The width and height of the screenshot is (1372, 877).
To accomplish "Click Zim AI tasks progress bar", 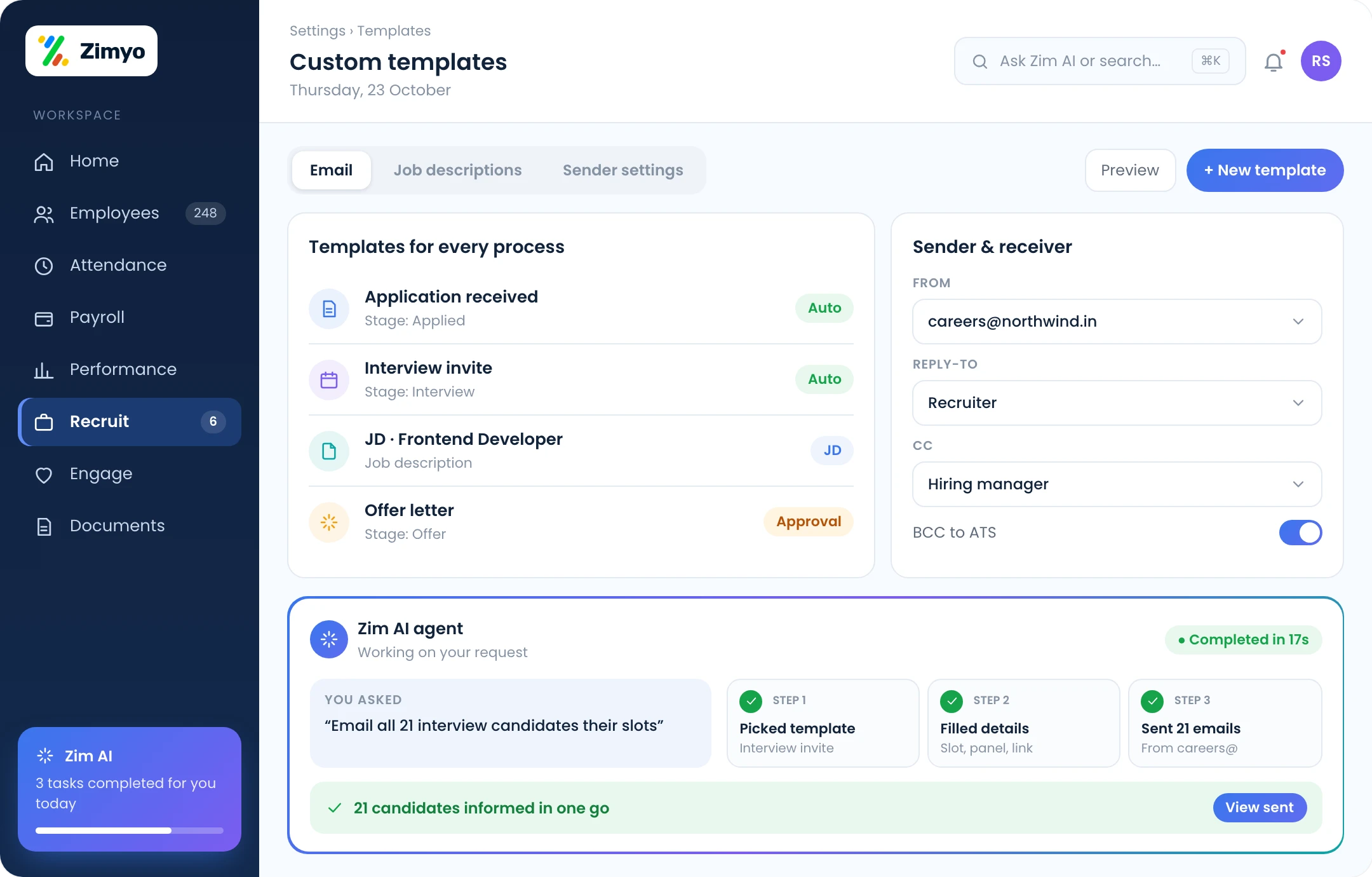I will pos(130,831).
